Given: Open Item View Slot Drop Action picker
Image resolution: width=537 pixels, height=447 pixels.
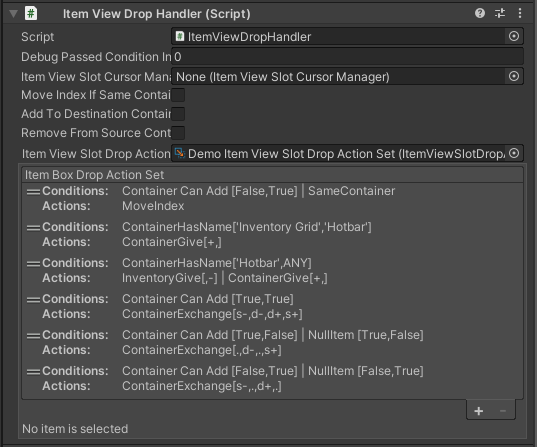Looking at the screenshot, I should tap(514, 153).
